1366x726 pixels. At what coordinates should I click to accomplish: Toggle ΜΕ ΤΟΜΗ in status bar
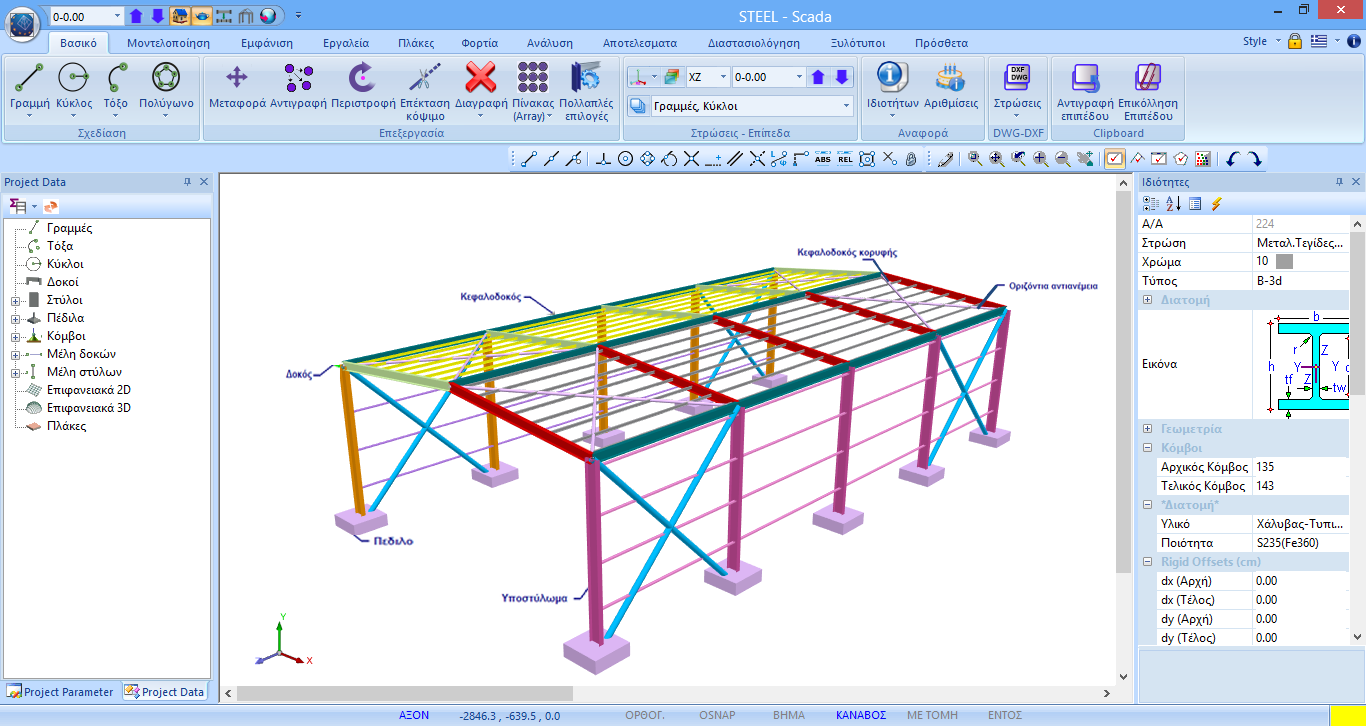932,715
